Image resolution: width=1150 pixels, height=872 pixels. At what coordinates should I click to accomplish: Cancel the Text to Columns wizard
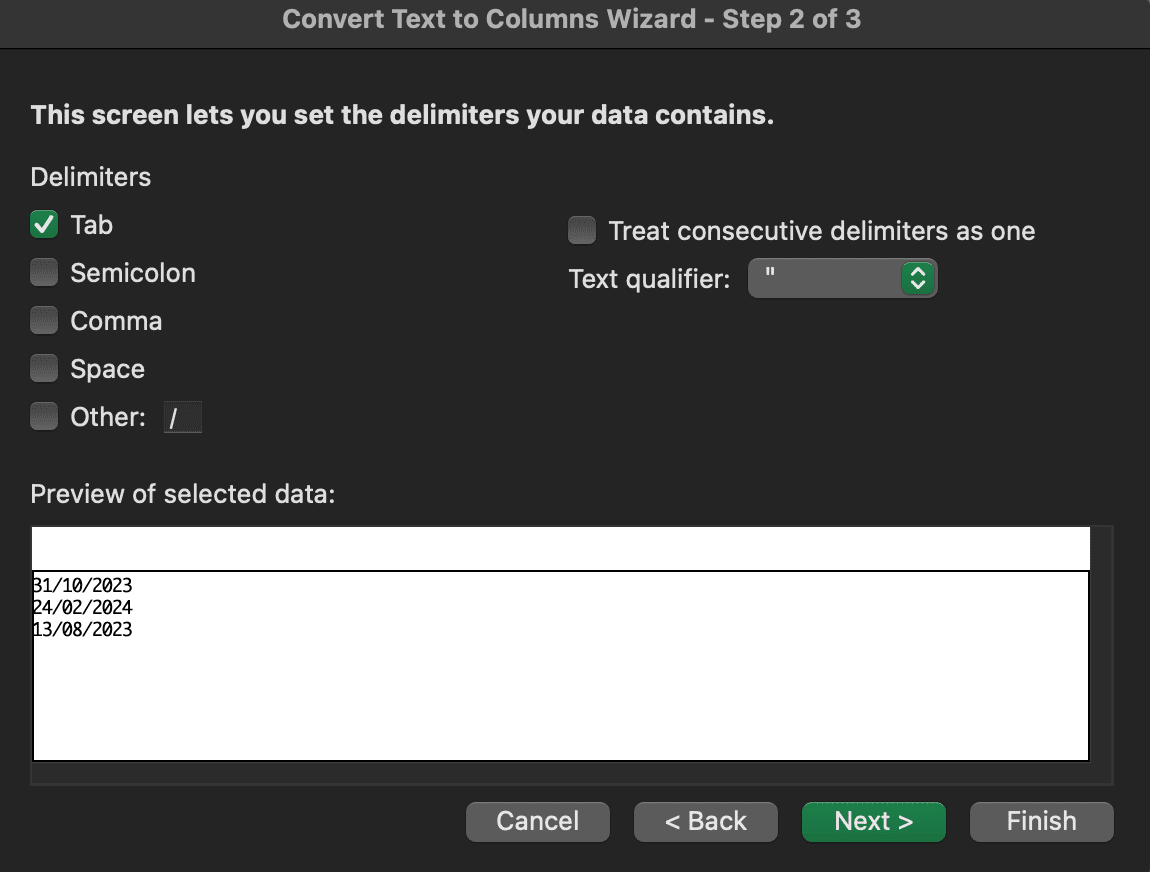pos(537,821)
